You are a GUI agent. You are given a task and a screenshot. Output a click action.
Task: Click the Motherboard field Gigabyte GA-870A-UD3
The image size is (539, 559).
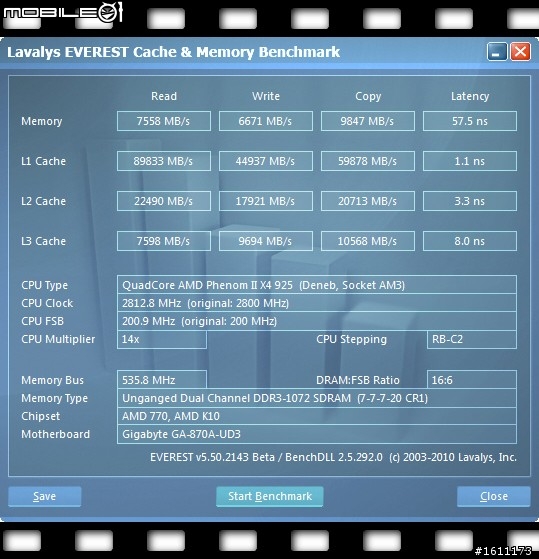click(x=317, y=434)
